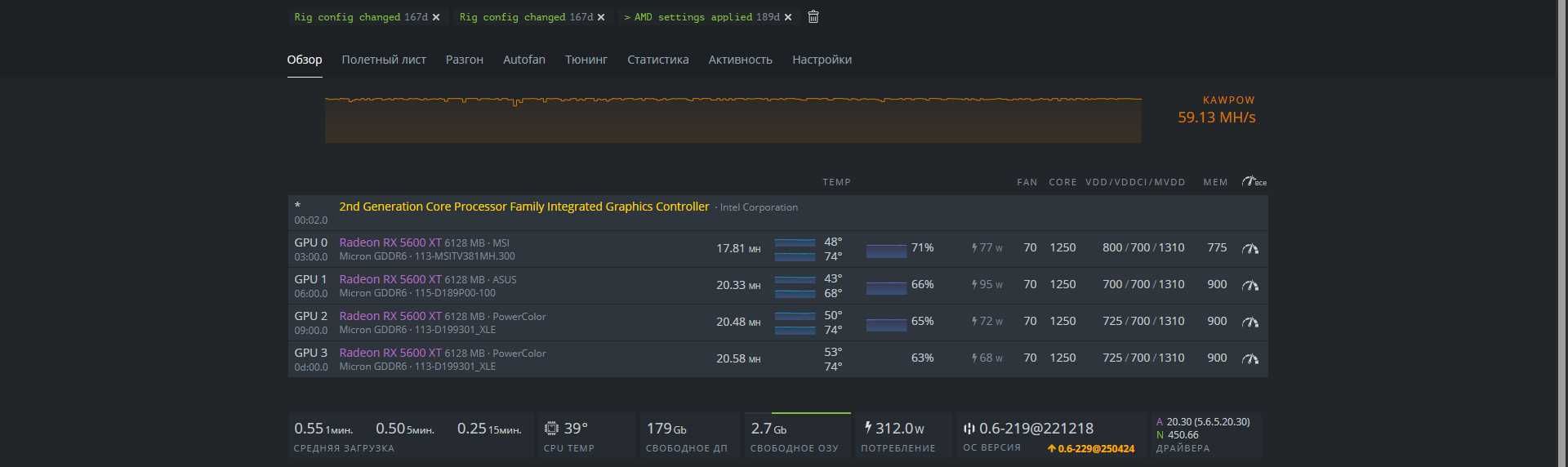This screenshot has height=467, width=1568.
Task: Switch to the Autofan tab
Action: (x=524, y=60)
